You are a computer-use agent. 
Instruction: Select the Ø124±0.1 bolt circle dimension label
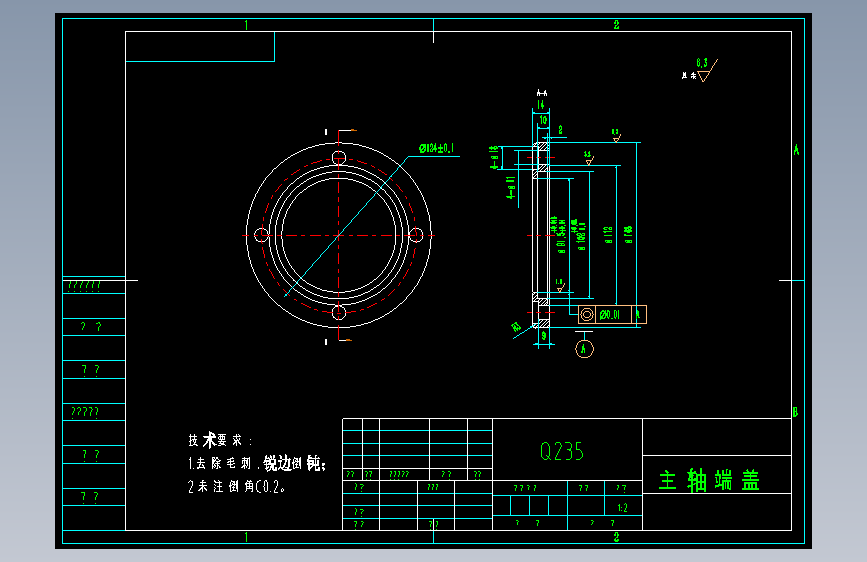click(x=436, y=148)
